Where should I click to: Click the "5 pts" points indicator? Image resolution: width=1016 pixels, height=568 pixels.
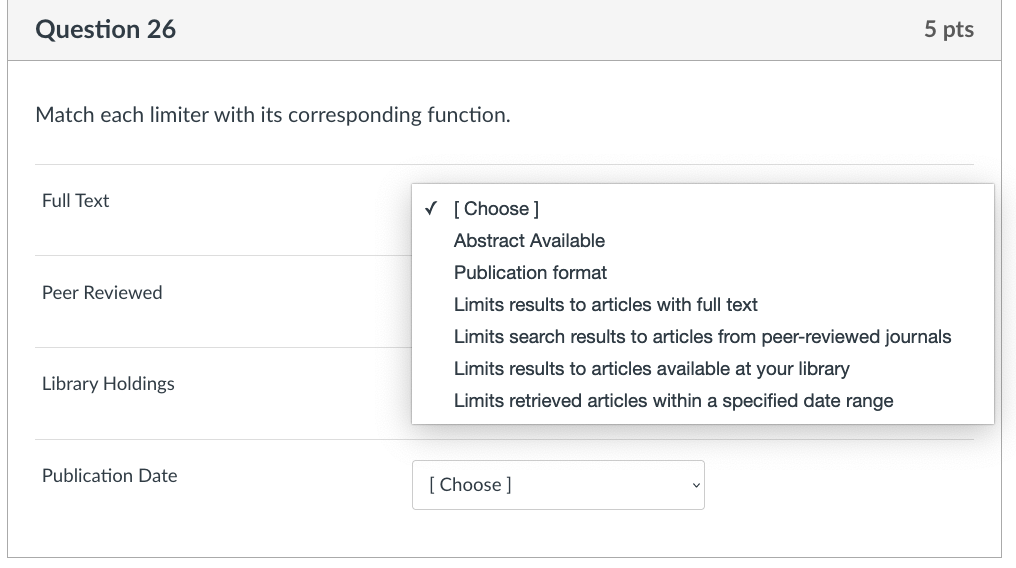click(948, 30)
